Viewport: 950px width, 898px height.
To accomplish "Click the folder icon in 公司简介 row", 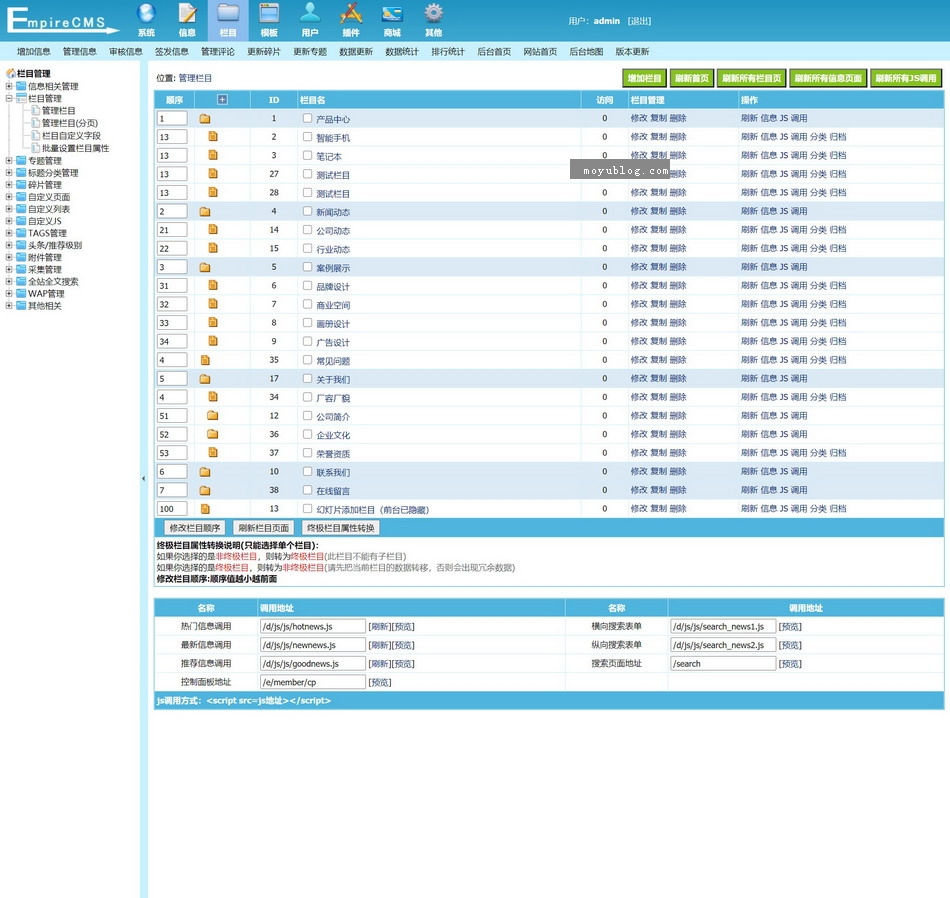I will click(x=213, y=416).
